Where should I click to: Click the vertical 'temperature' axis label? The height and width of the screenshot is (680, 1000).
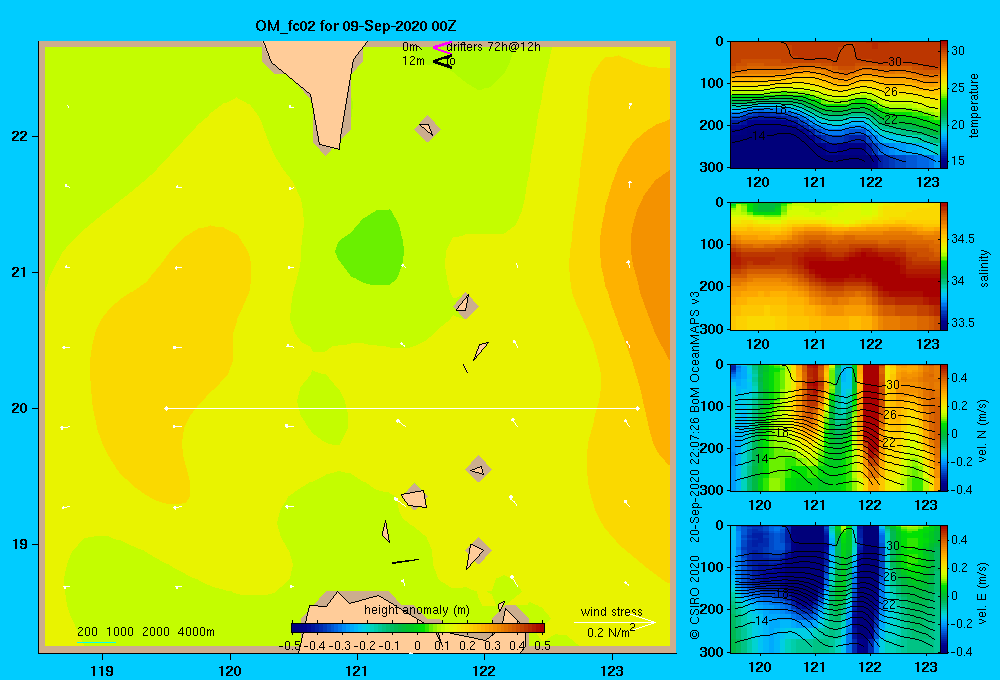pos(974,106)
